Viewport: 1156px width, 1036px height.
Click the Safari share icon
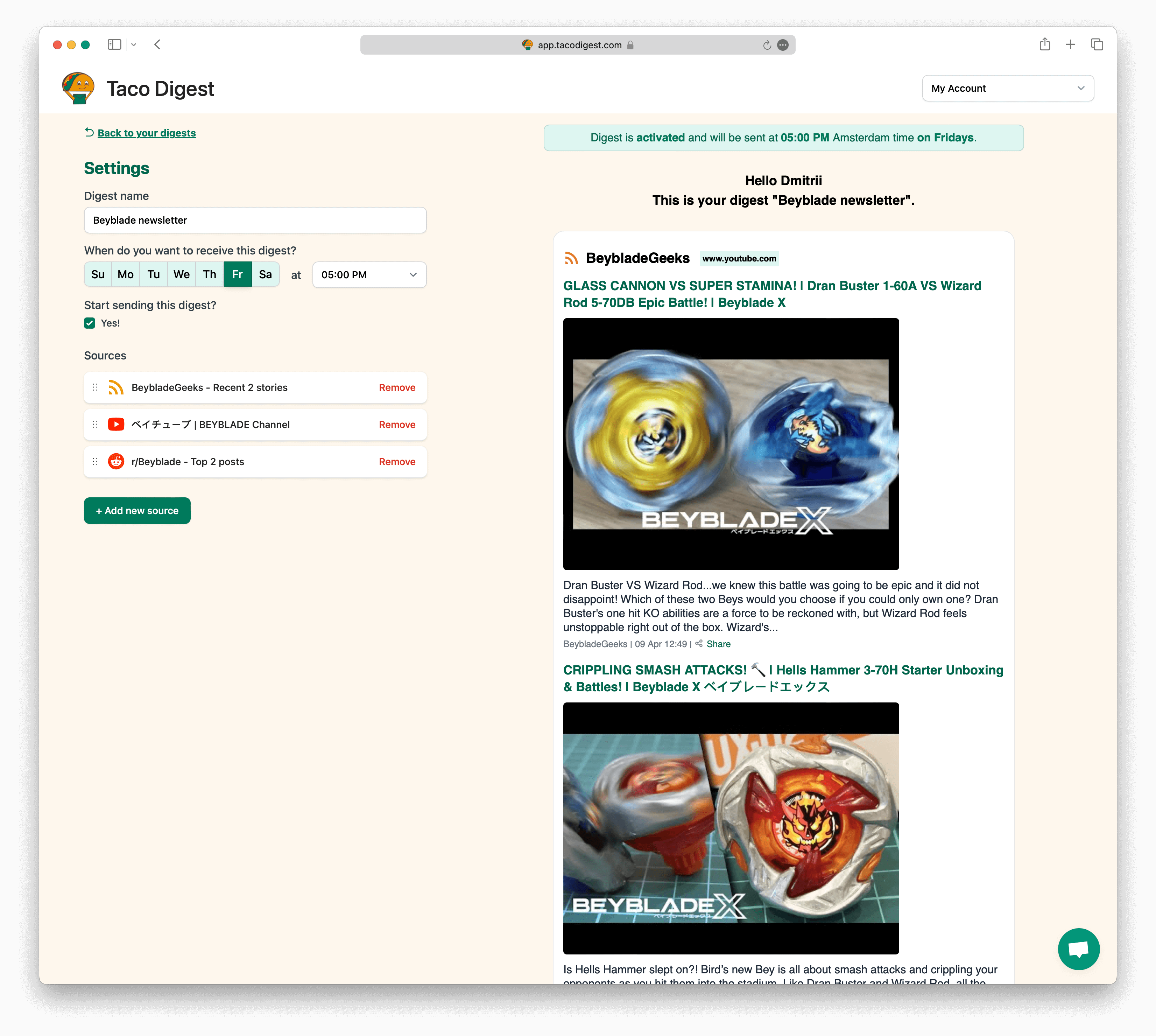click(x=1044, y=44)
